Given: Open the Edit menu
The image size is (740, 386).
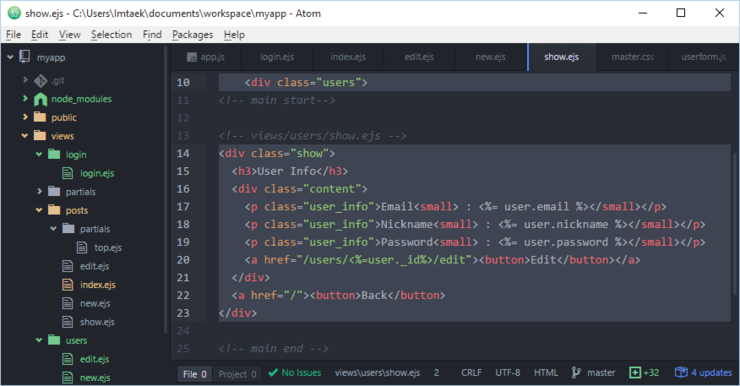Looking at the screenshot, I should (40, 34).
